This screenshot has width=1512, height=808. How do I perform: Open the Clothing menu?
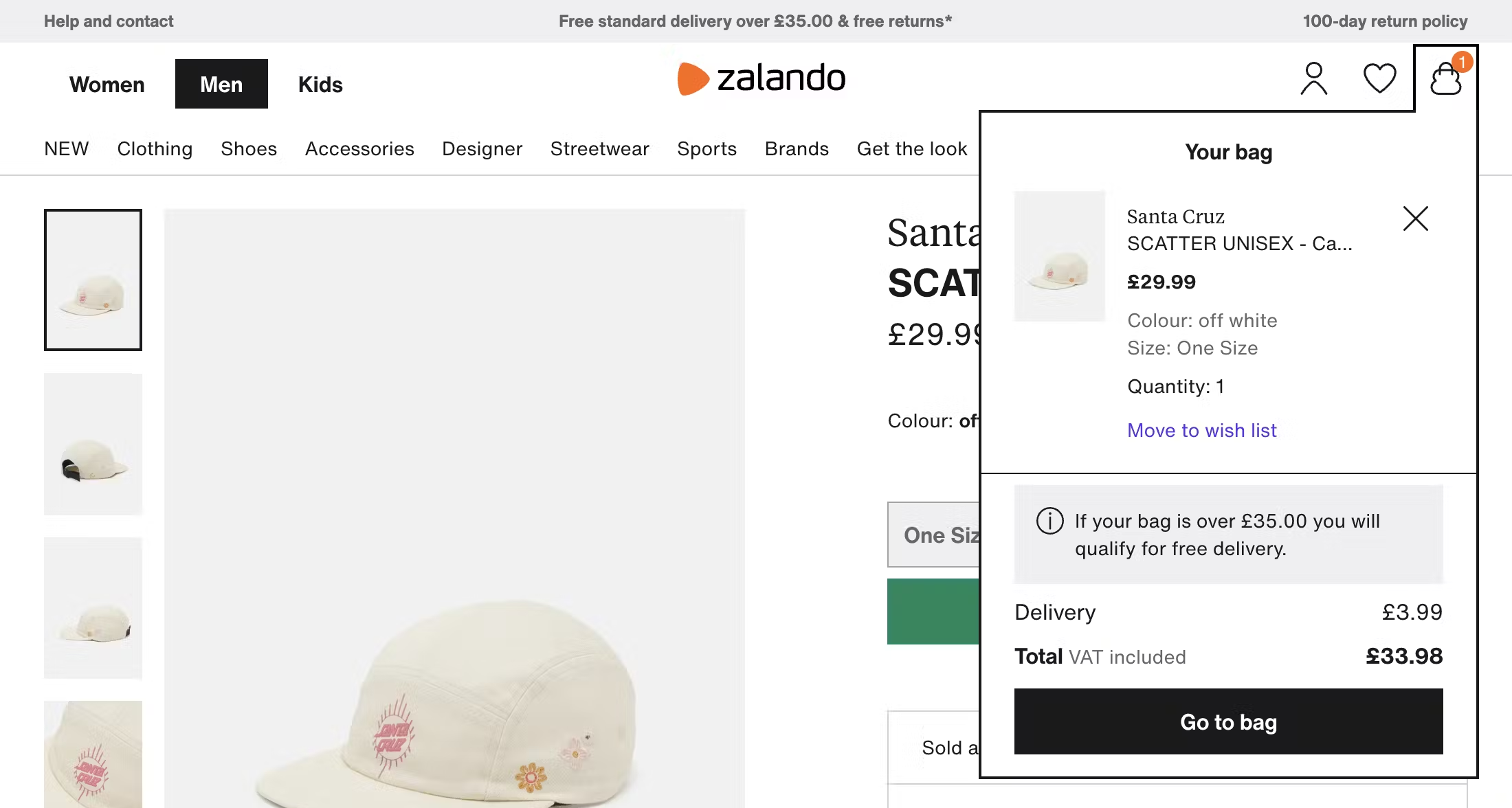pos(155,149)
